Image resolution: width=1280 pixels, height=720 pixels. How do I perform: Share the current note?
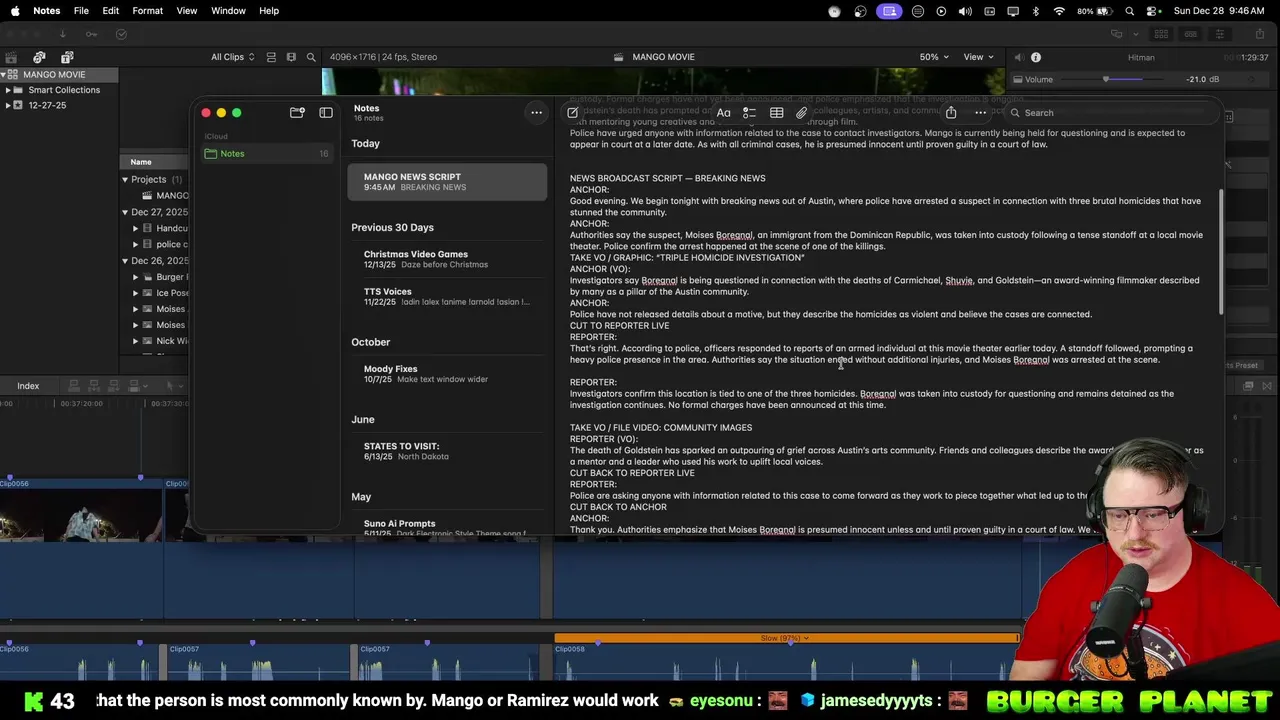pyautogui.click(x=951, y=112)
